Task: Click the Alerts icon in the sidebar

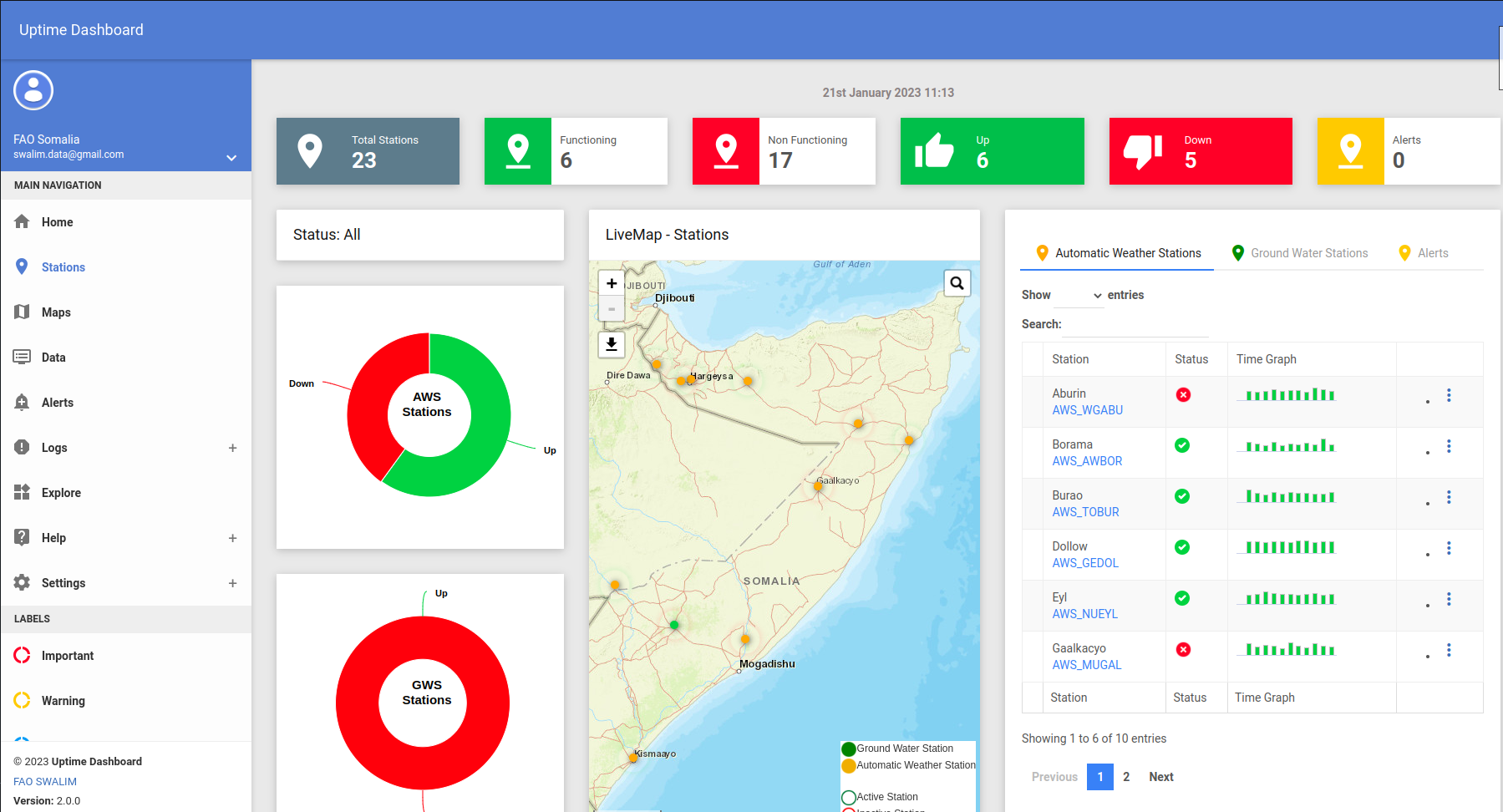Action: click(22, 402)
